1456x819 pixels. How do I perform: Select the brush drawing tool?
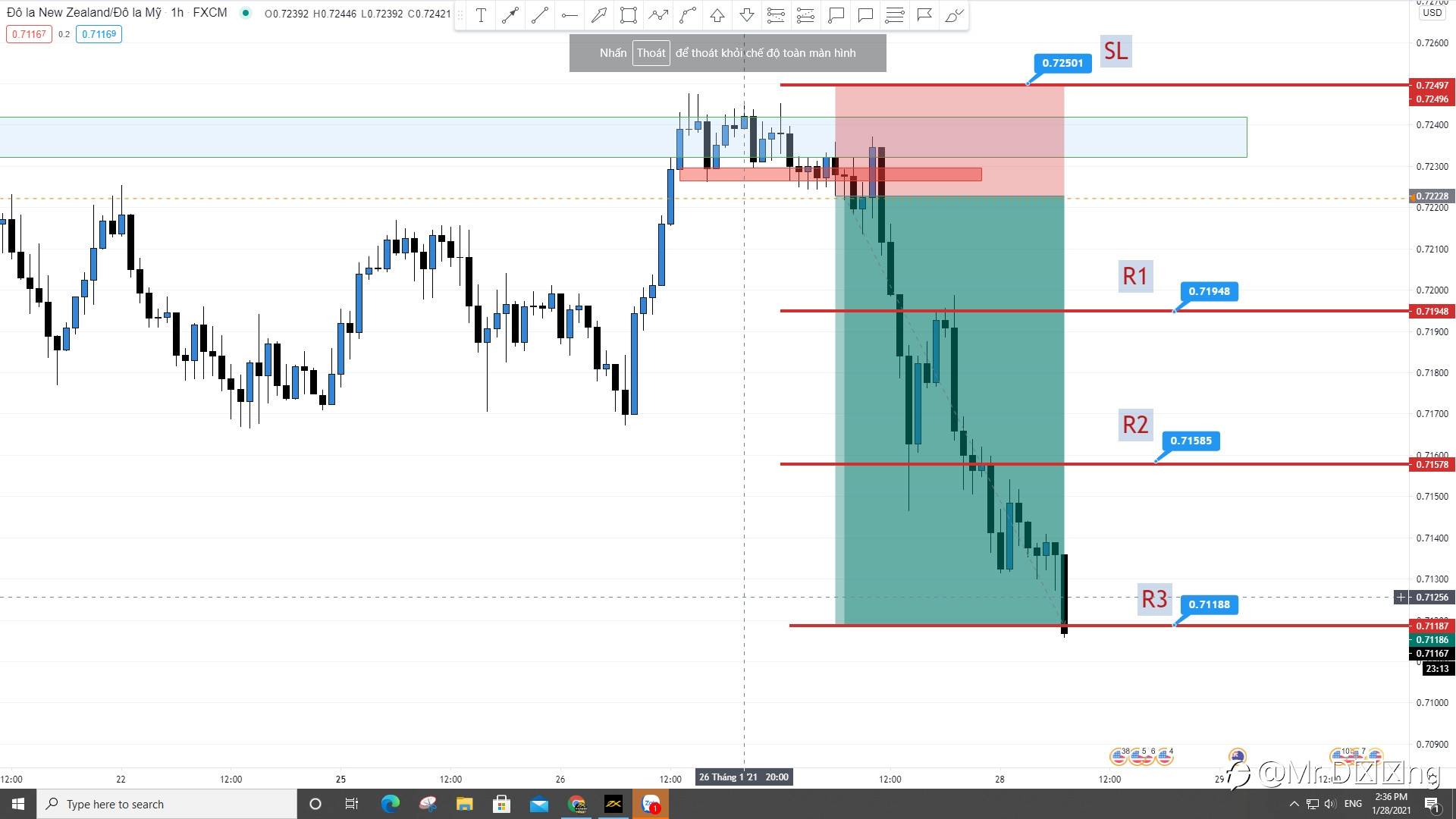(x=954, y=15)
